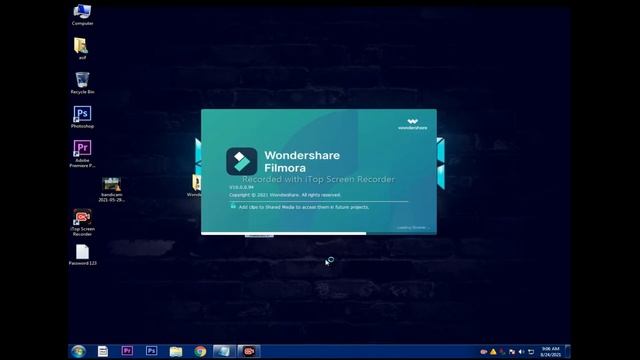This screenshot has height=360, width=640.
Task: Click the red recorder icon in the system tray
Action: click(x=484, y=351)
